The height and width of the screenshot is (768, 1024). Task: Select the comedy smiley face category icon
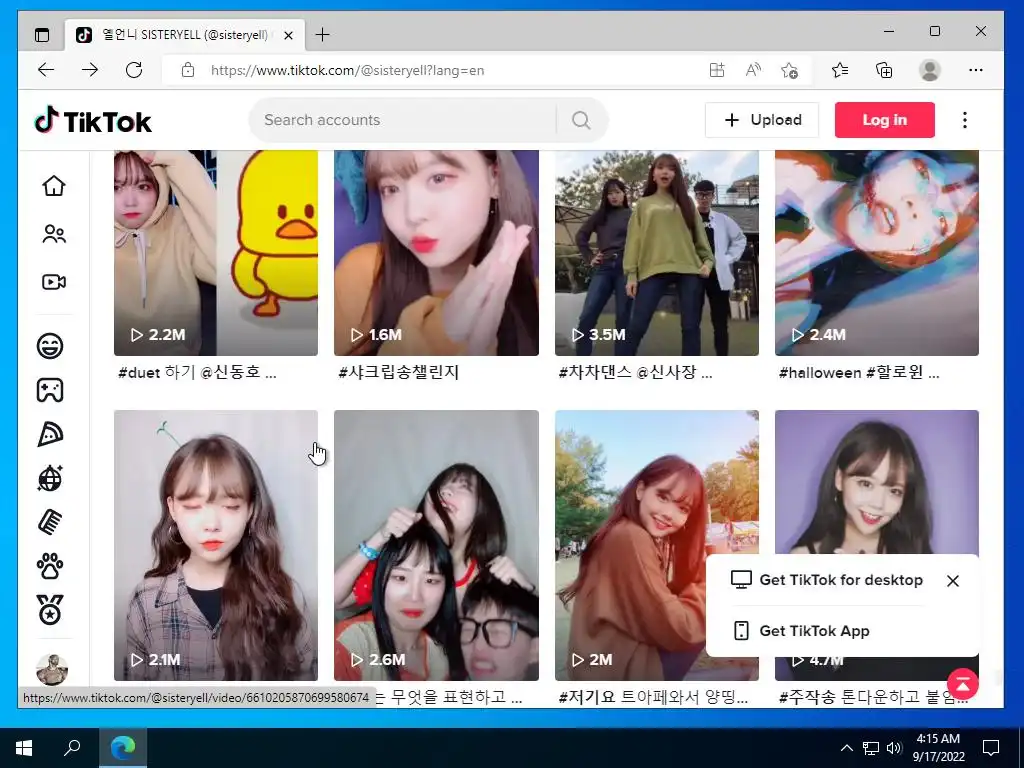50,345
